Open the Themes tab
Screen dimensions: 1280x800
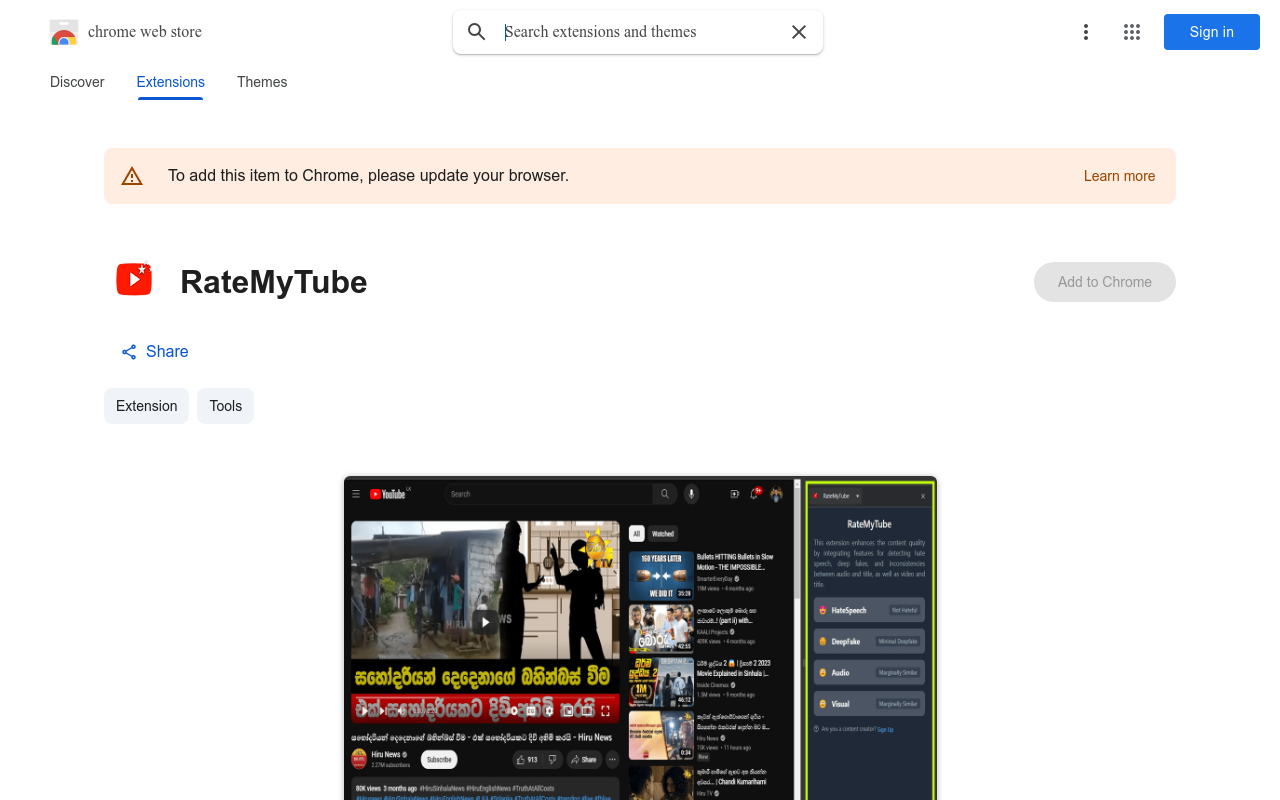point(262,82)
